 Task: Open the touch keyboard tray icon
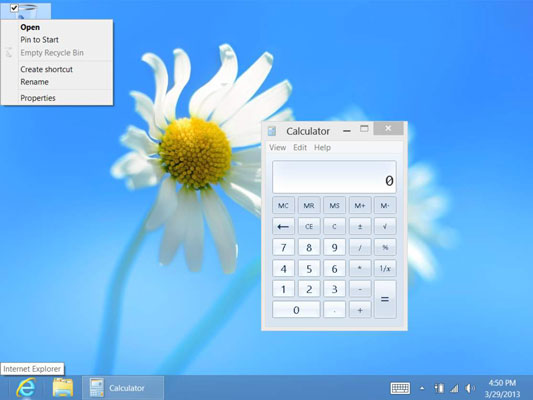[400, 388]
